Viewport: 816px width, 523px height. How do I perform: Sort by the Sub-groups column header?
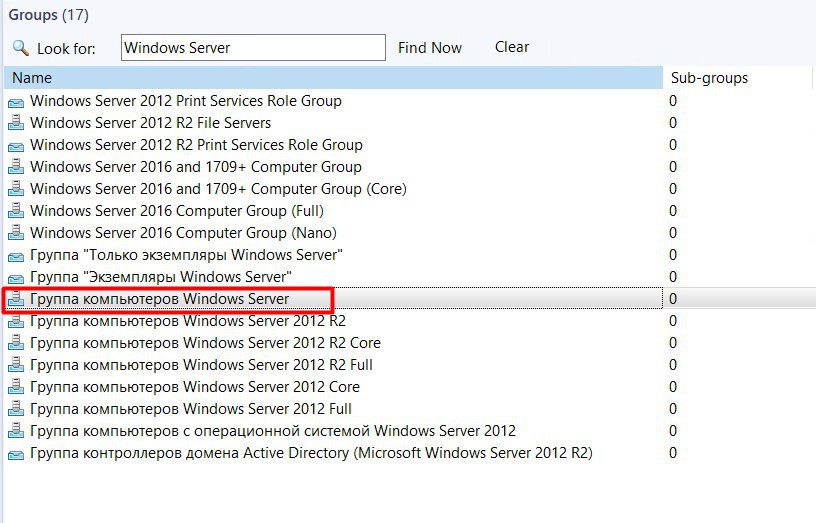coord(737,78)
